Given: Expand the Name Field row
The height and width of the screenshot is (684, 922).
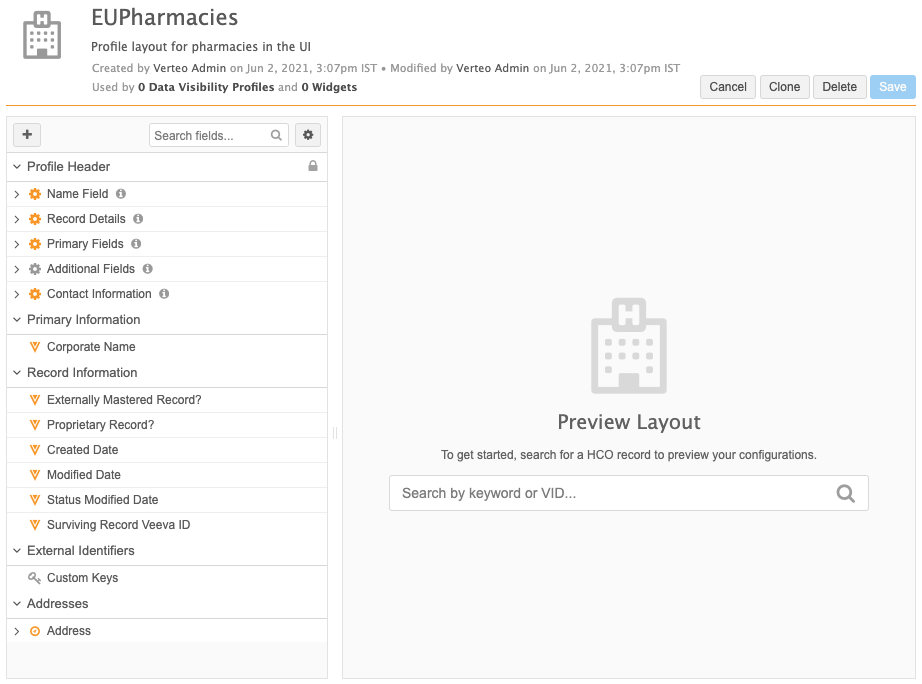Looking at the screenshot, I should [x=17, y=194].
